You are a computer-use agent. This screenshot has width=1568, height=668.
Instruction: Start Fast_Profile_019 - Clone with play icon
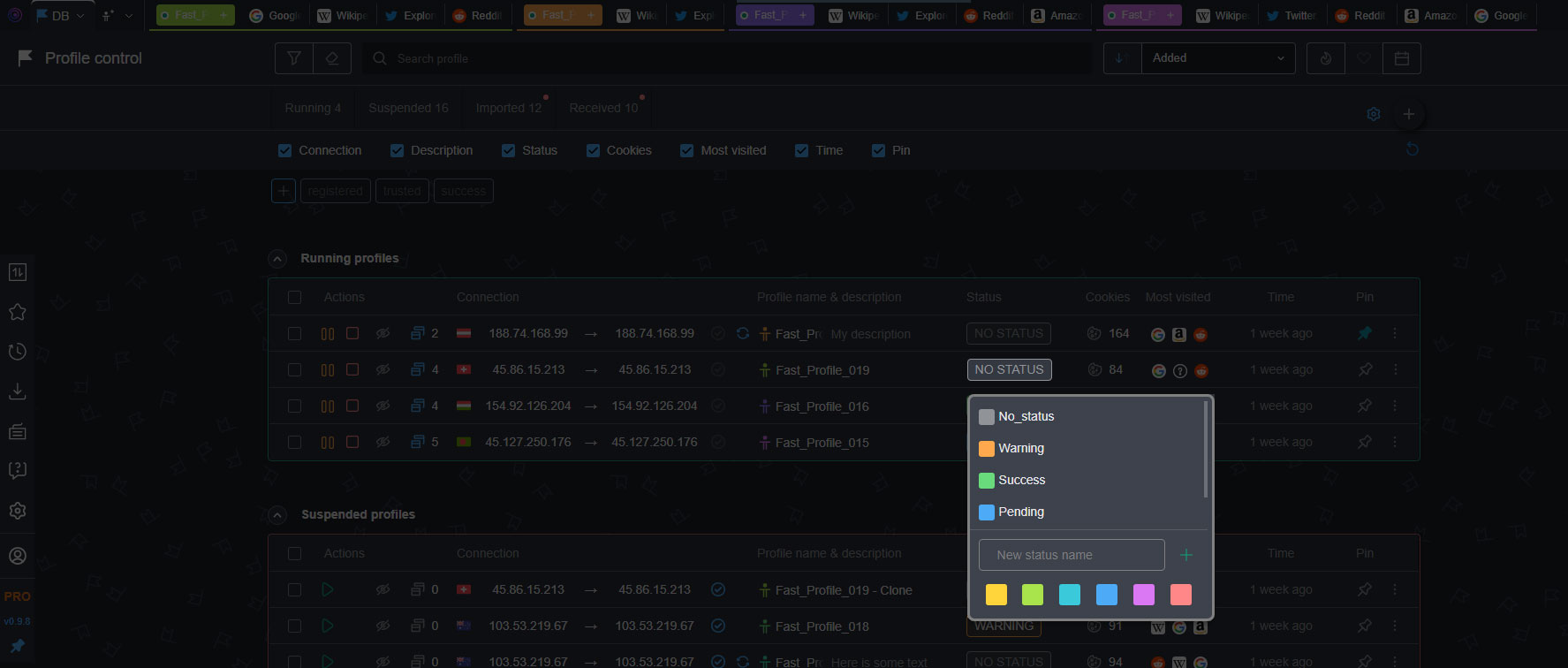click(328, 589)
